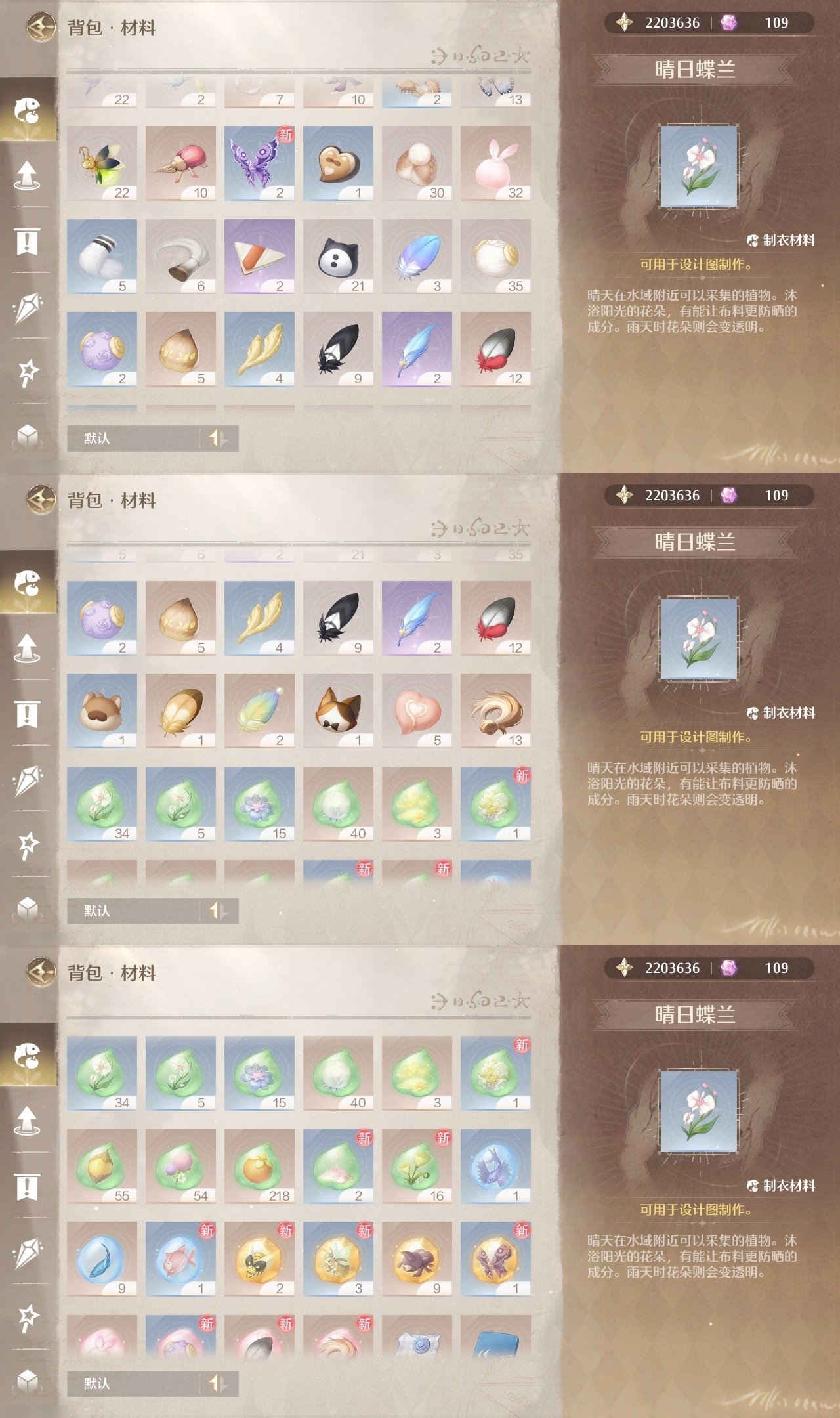Open the 默认 sort dropdown in topmost view
This screenshot has height=1418, width=840.
134,438
